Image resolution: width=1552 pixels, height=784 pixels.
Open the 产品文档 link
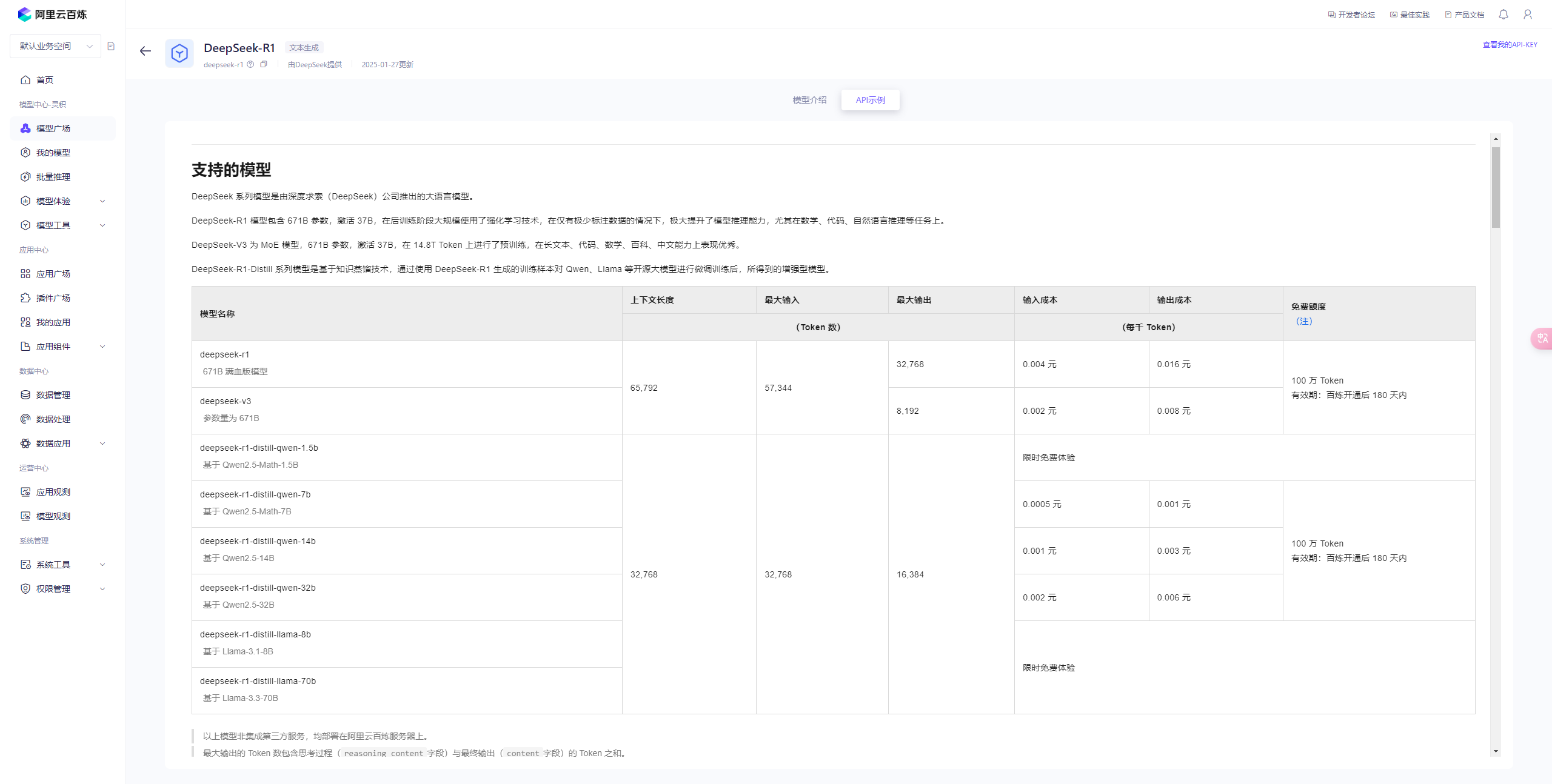[x=1465, y=15]
